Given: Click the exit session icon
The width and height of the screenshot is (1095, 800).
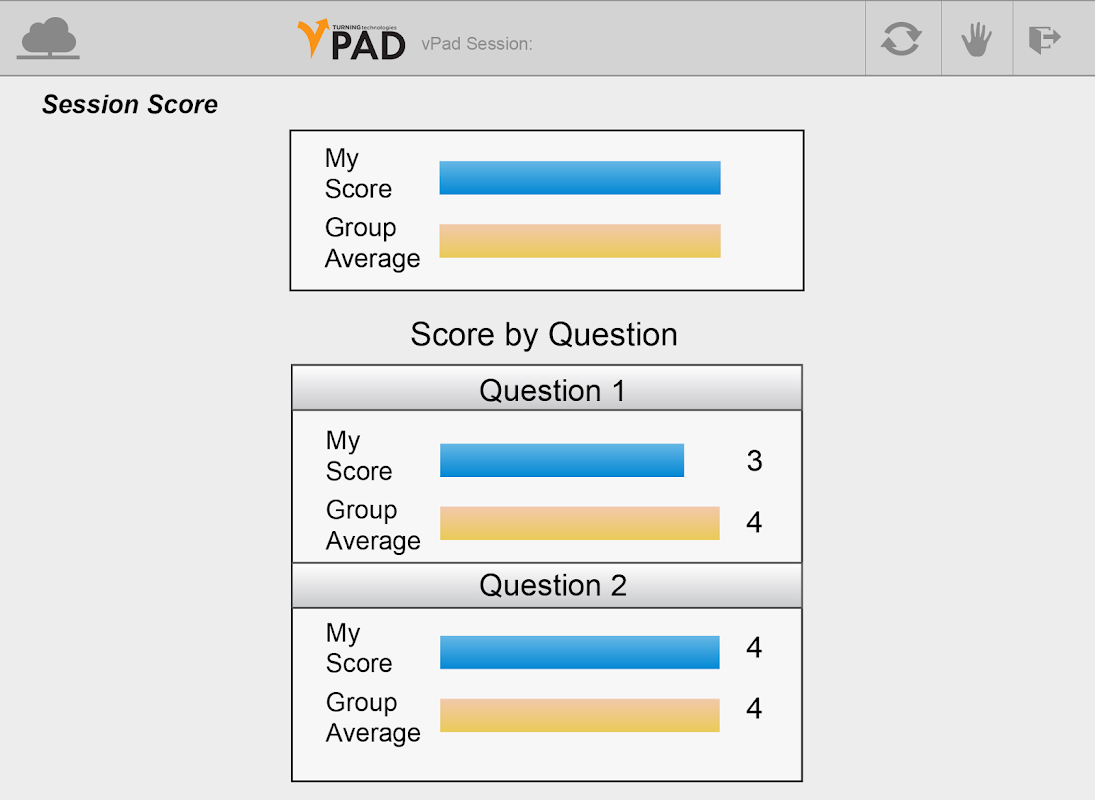Looking at the screenshot, I should click(x=1045, y=40).
